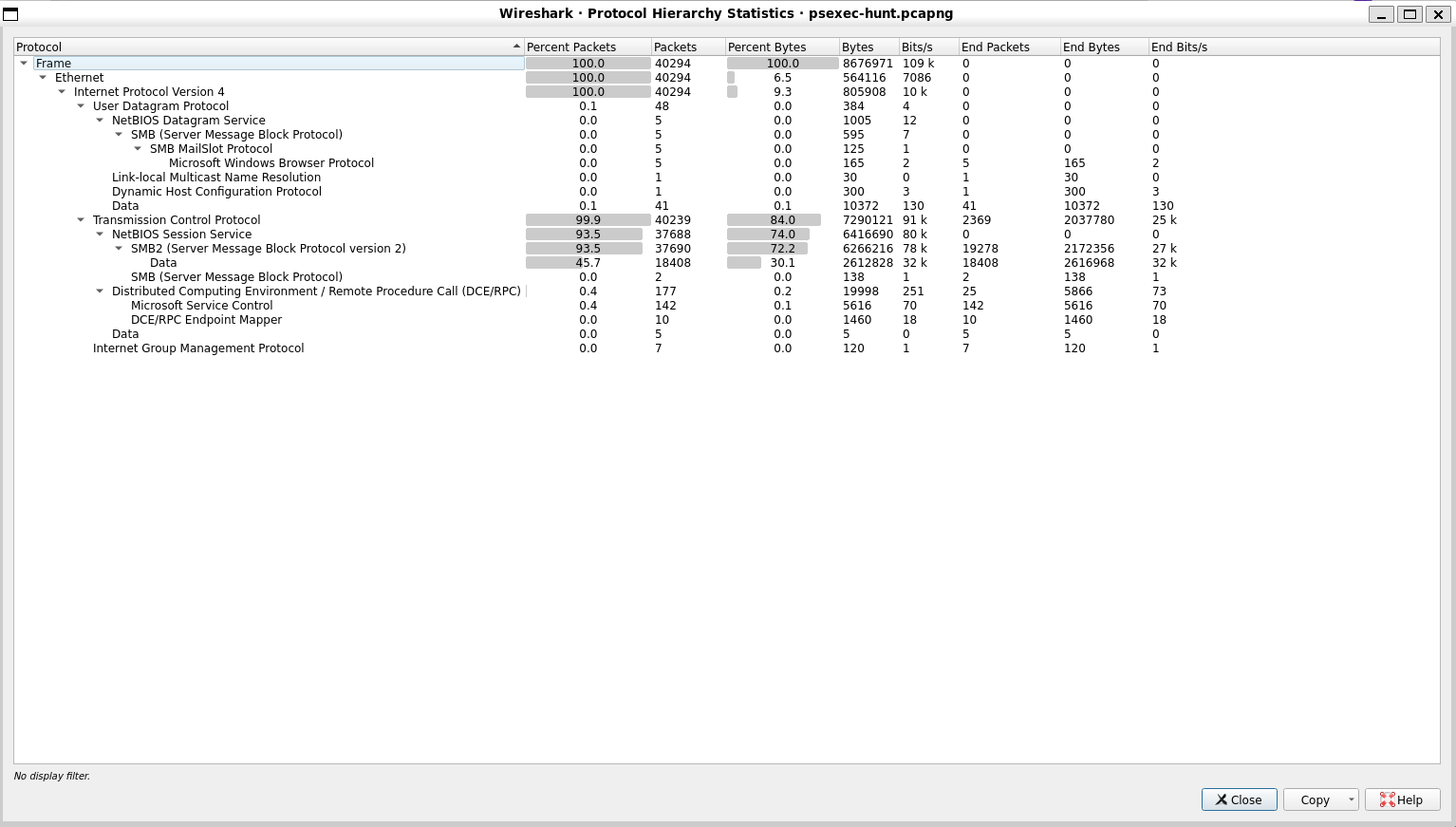The image size is (1456, 827).
Task: Collapse the DCE/RPC tree node
Action: click(x=100, y=291)
